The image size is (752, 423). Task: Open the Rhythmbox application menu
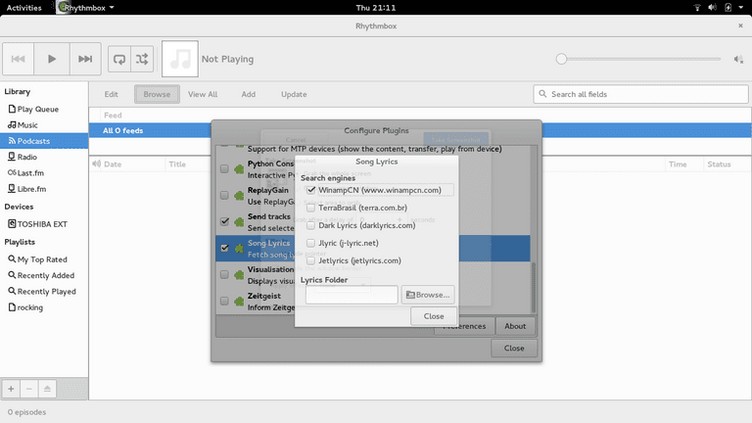(x=85, y=8)
